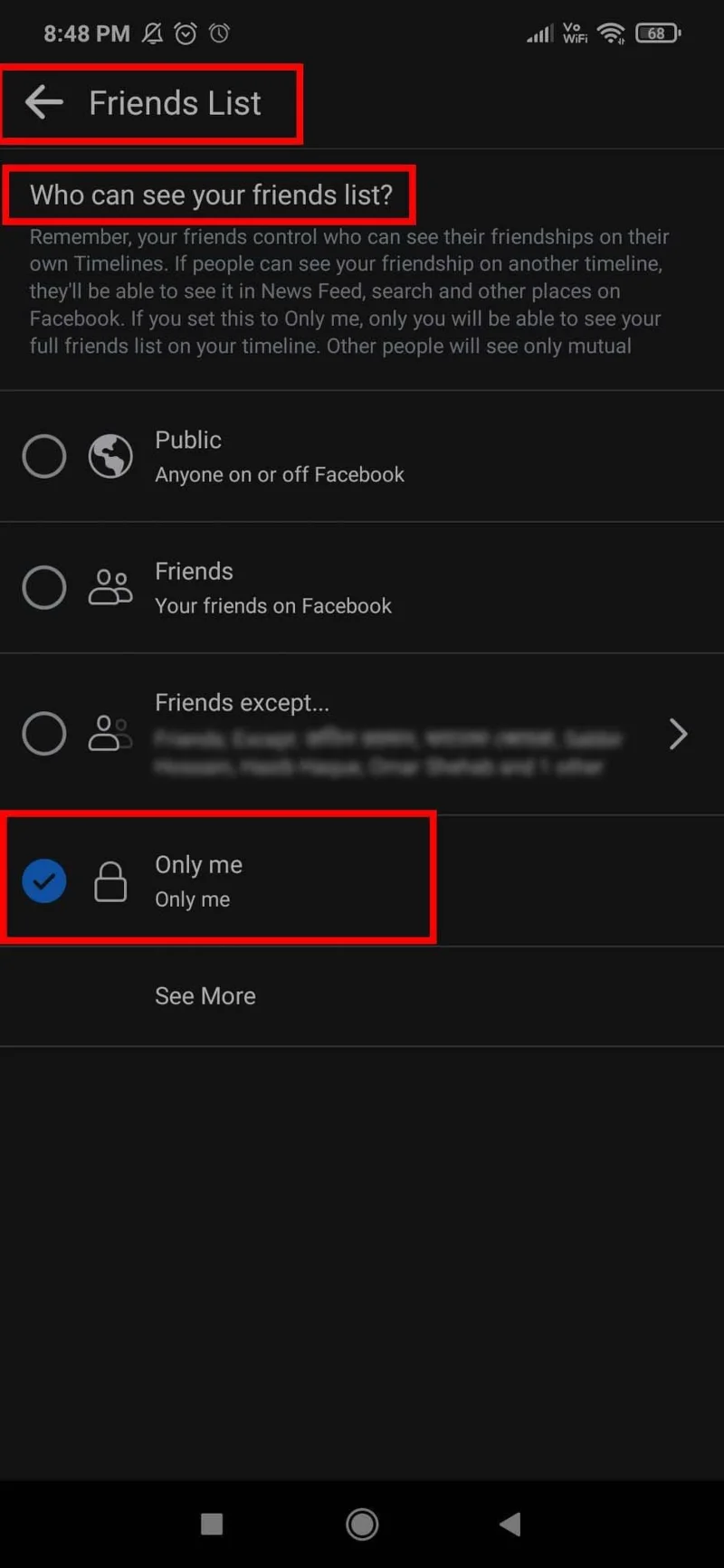Click the padlock icon next to Only me
The width and height of the screenshot is (724, 1568).
[x=110, y=880]
